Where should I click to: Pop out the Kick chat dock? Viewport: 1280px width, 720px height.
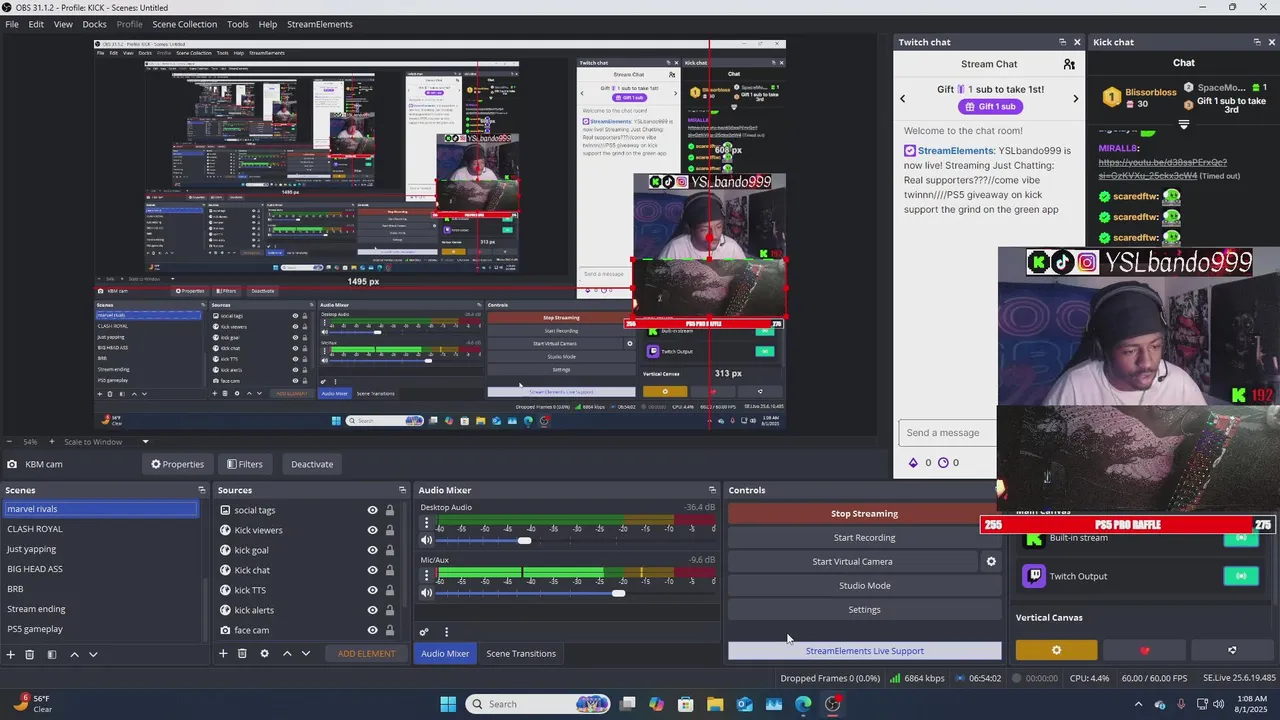tap(1257, 42)
